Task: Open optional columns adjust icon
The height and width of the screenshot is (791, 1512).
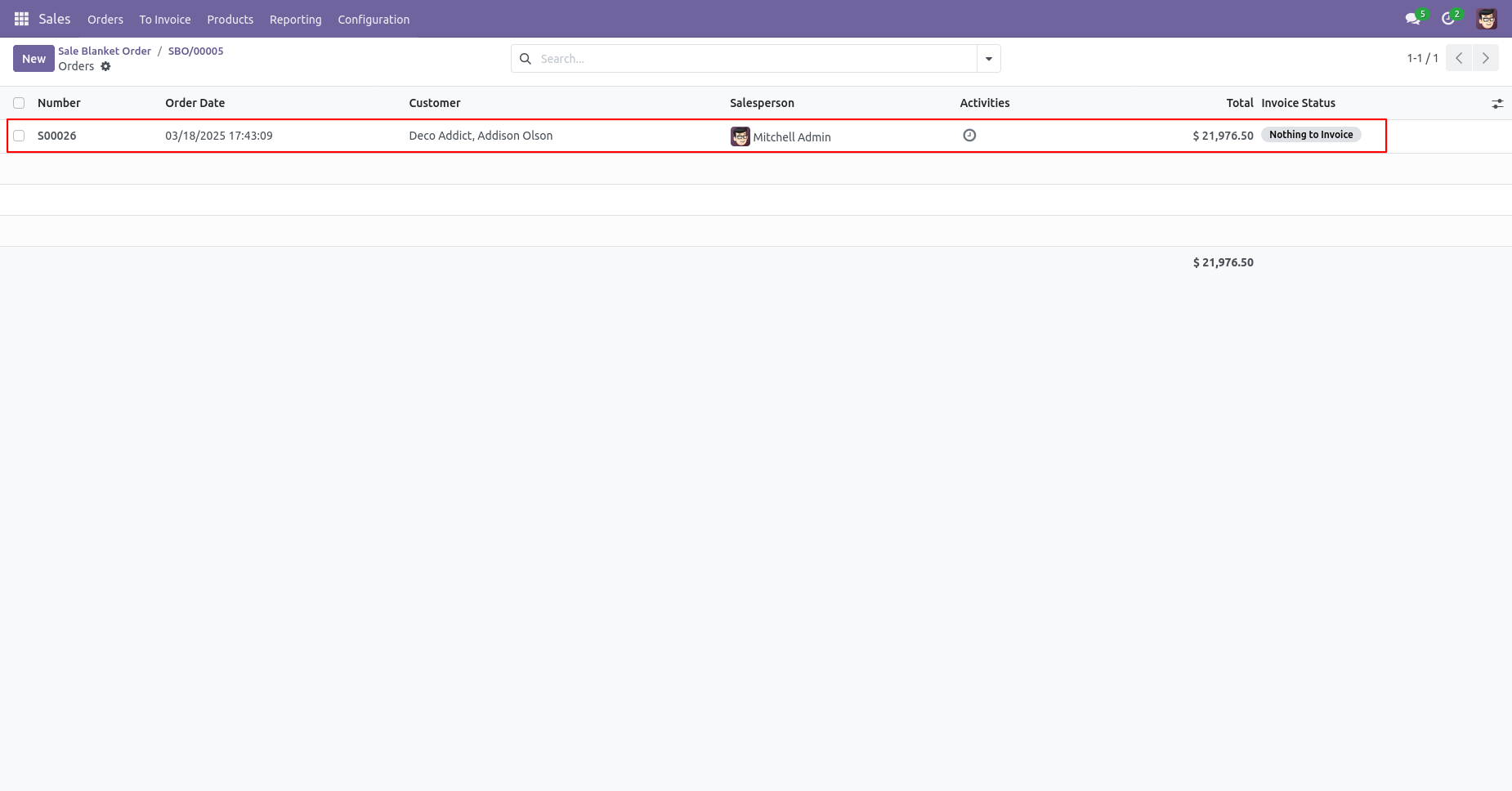Action: pos(1497,104)
